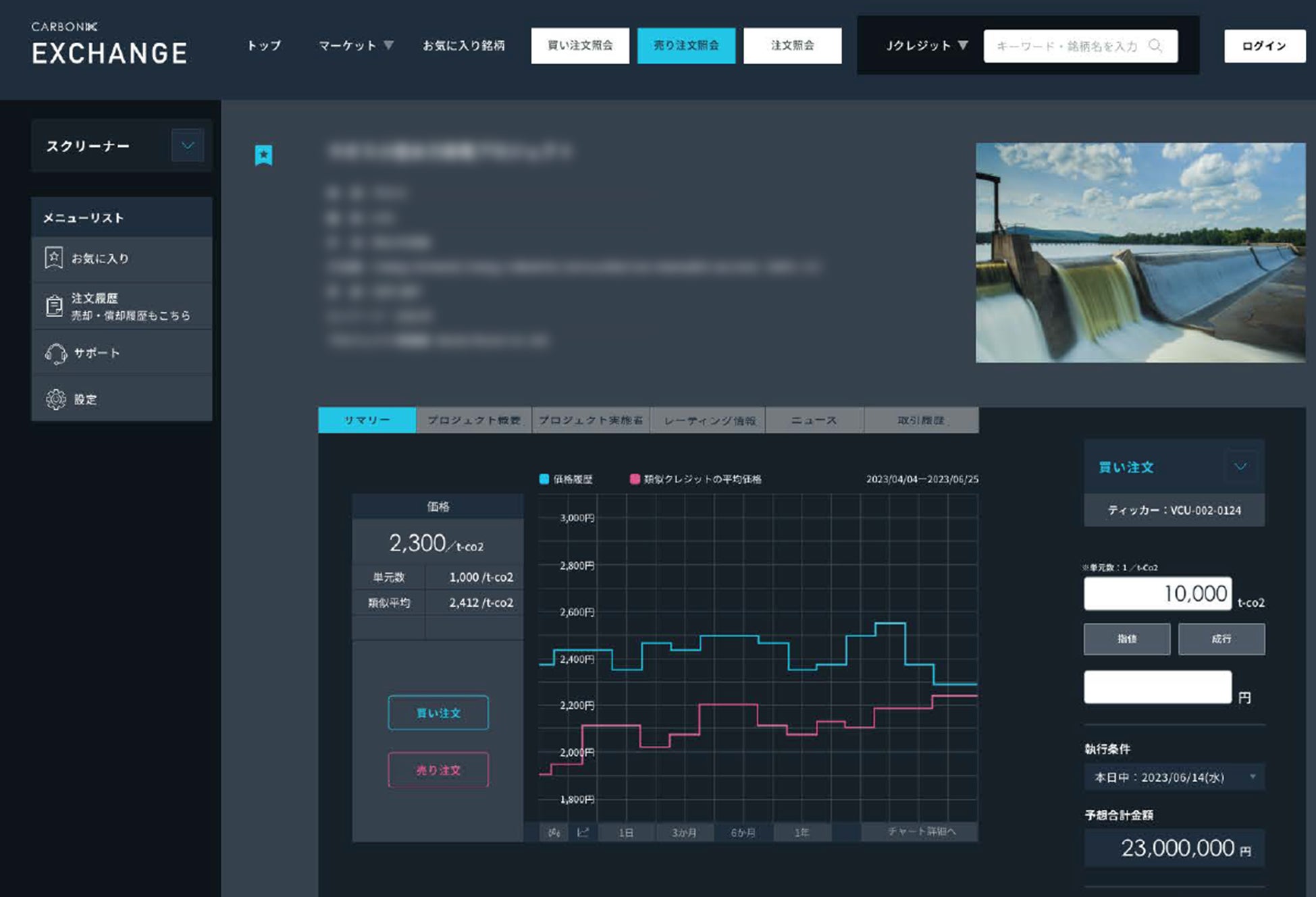Set chart range to 3か月
1316x897 pixels.
click(x=684, y=832)
